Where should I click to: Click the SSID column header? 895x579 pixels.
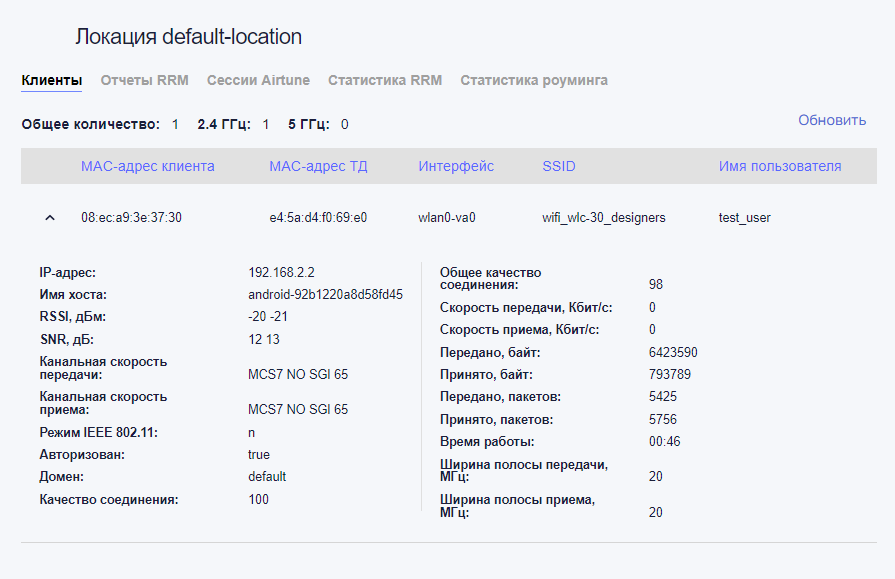pyautogui.click(x=559, y=166)
